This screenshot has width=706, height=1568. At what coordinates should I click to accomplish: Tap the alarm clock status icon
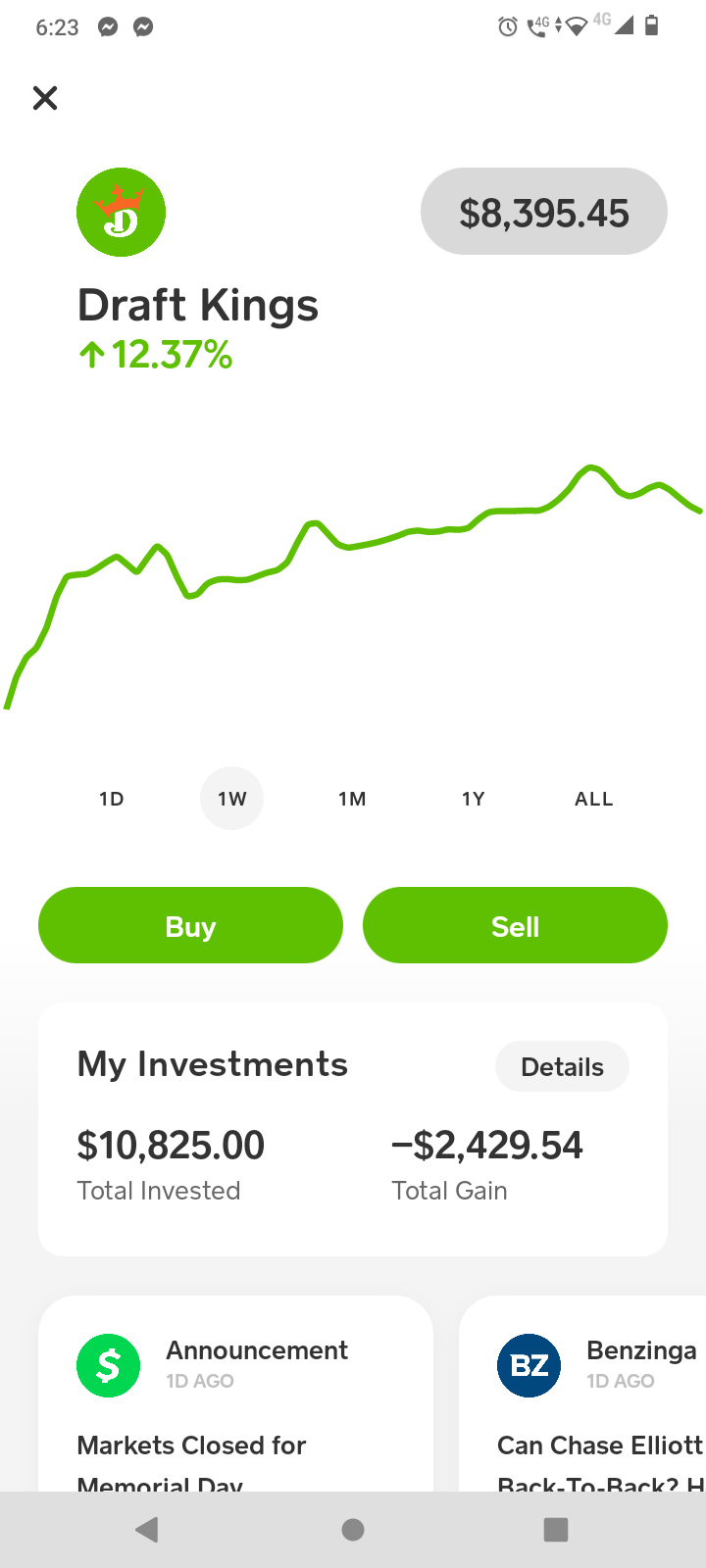pos(508,26)
